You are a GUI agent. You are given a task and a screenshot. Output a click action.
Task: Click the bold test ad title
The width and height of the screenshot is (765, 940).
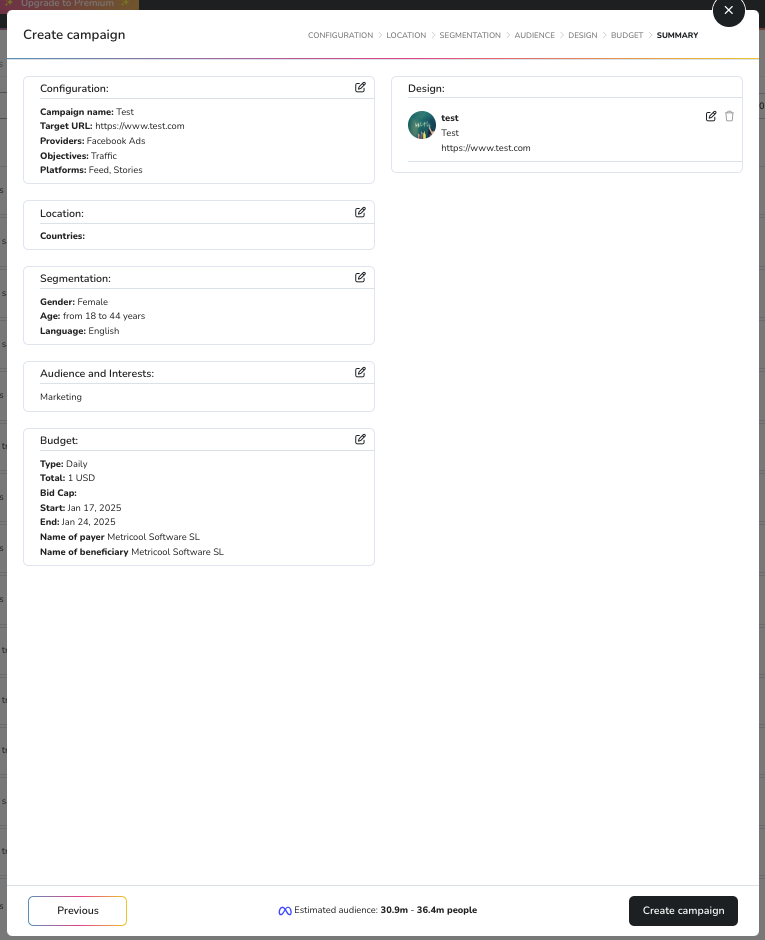click(x=450, y=118)
